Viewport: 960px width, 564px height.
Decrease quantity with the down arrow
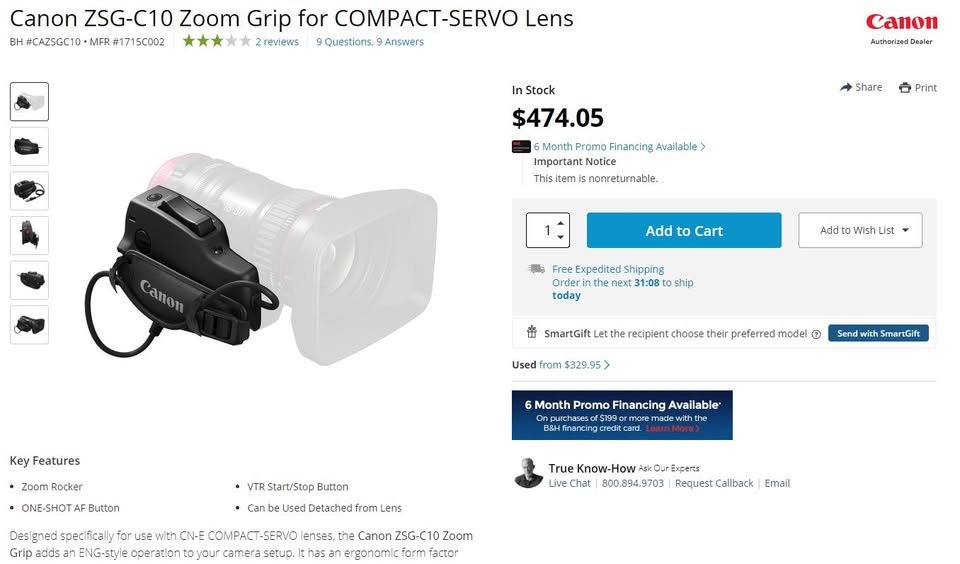pyautogui.click(x=561, y=237)
